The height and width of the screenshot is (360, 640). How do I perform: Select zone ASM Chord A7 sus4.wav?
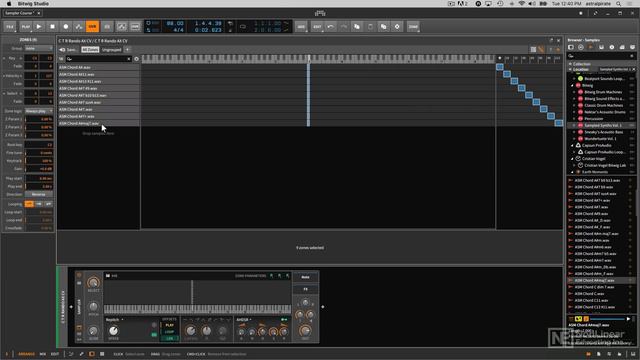(x=99, y=102)
